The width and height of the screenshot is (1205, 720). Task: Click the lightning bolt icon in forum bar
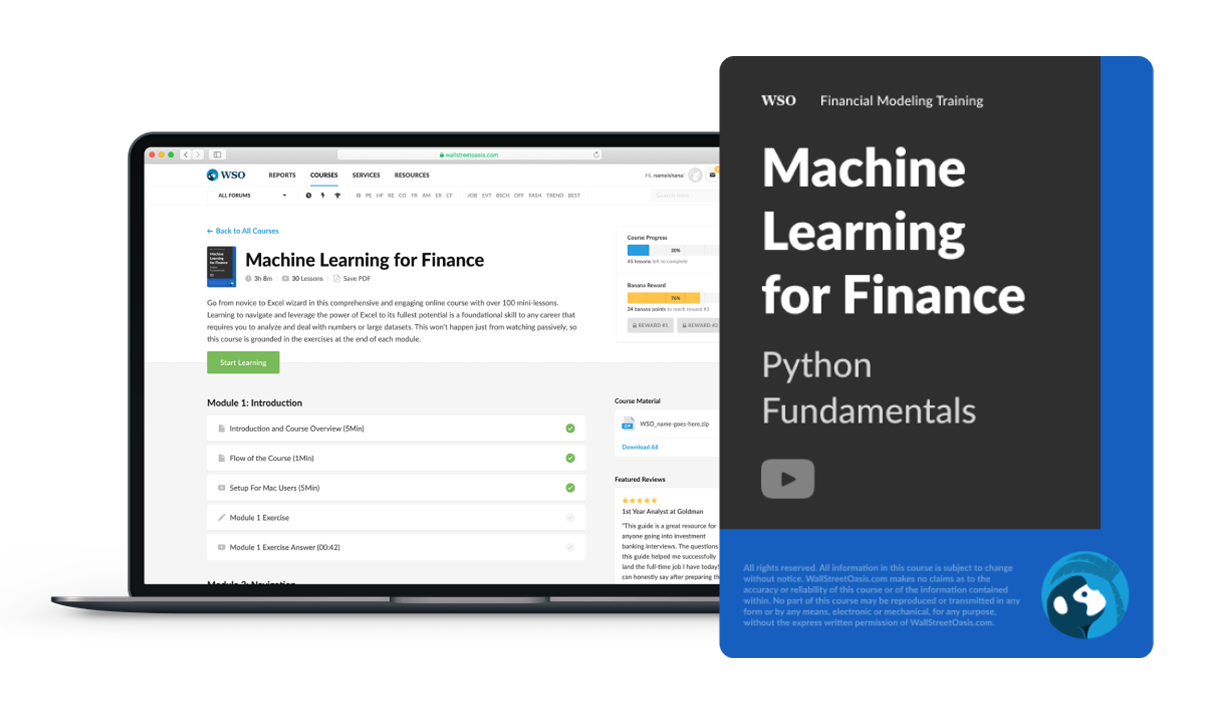coord(322,196)
